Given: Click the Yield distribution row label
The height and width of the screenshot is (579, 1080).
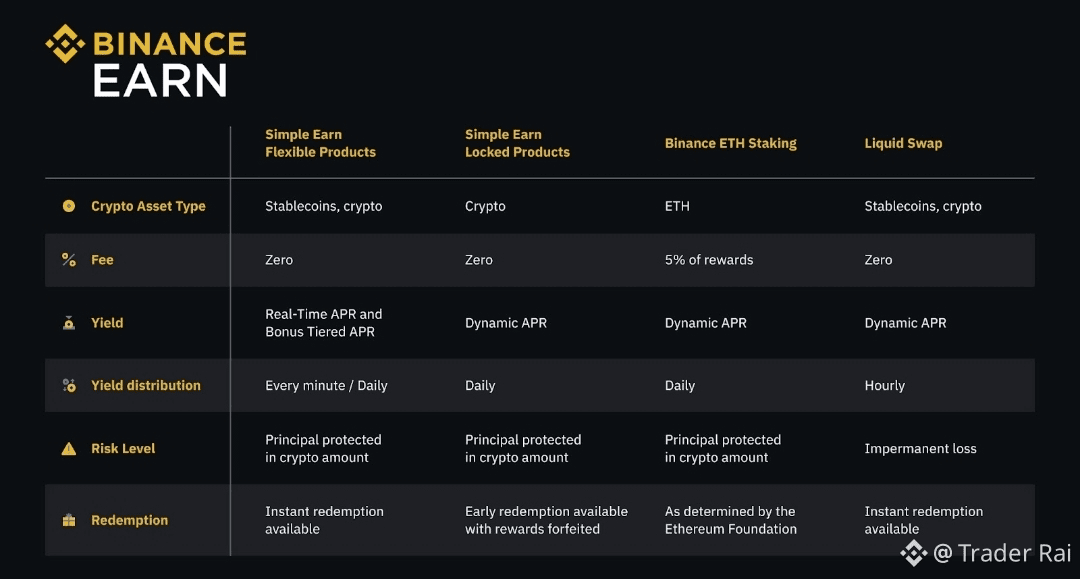Looking at the screenshot, I should pos(145,385).
